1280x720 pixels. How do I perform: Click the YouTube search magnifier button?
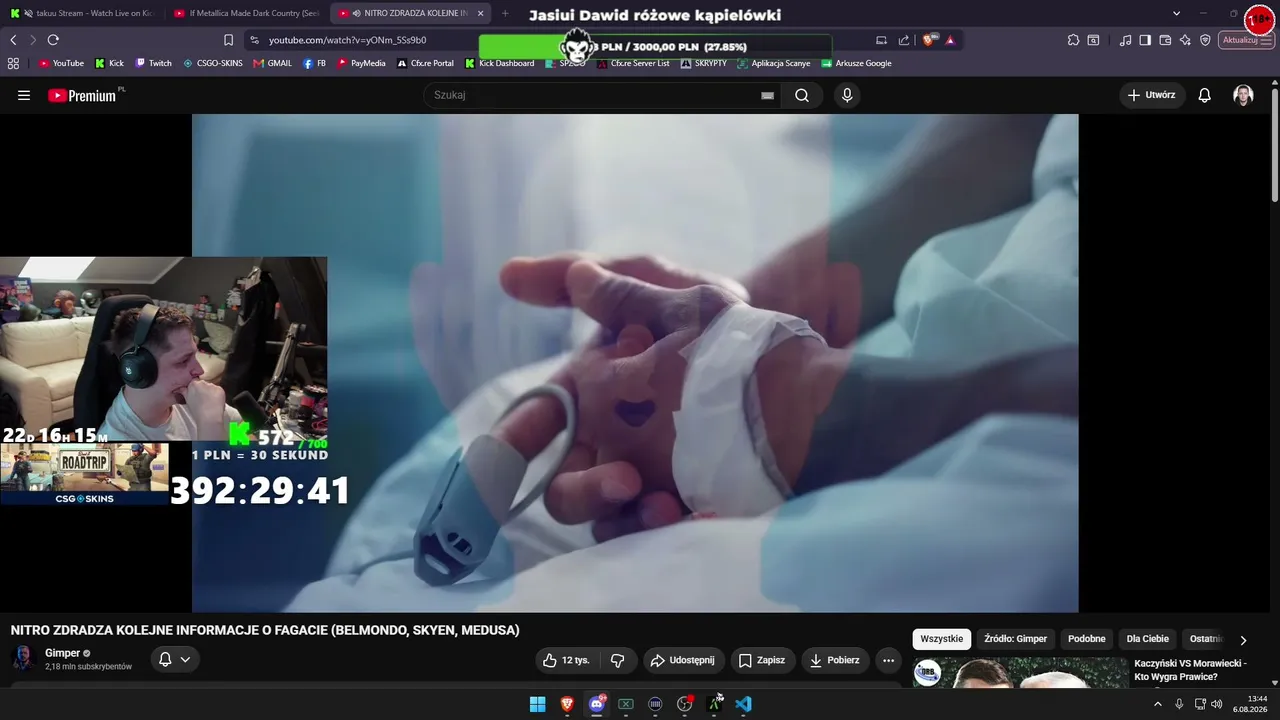pyautogui.click(x=802, y=95)
